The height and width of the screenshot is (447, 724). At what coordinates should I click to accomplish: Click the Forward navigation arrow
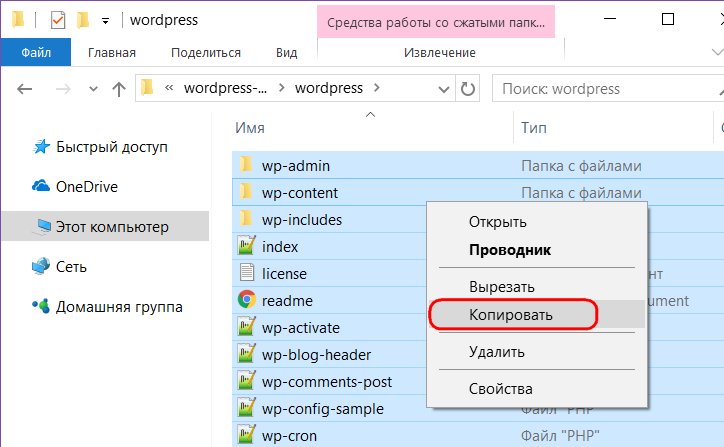tap(63, 89)
